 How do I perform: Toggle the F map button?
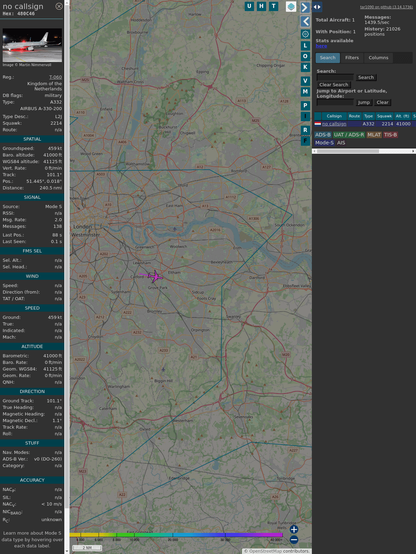305,141
